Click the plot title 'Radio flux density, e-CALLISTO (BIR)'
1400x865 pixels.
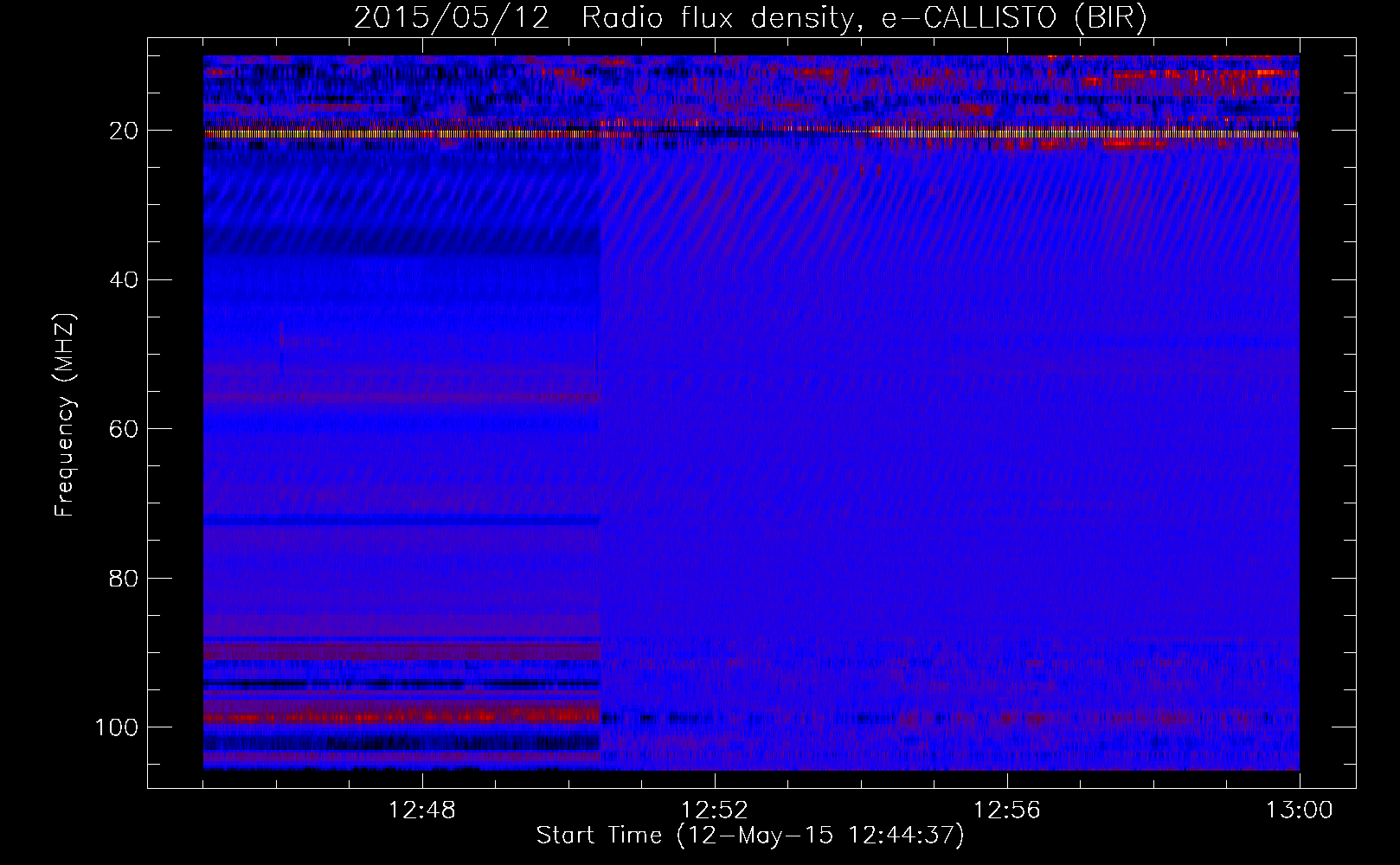[x=864, y=18]
